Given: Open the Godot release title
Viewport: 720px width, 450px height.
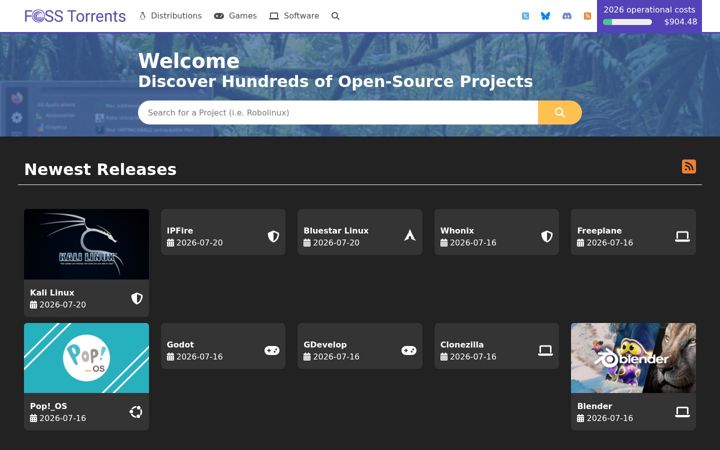Looking at the screenshot, I should (x=180, y=344).
